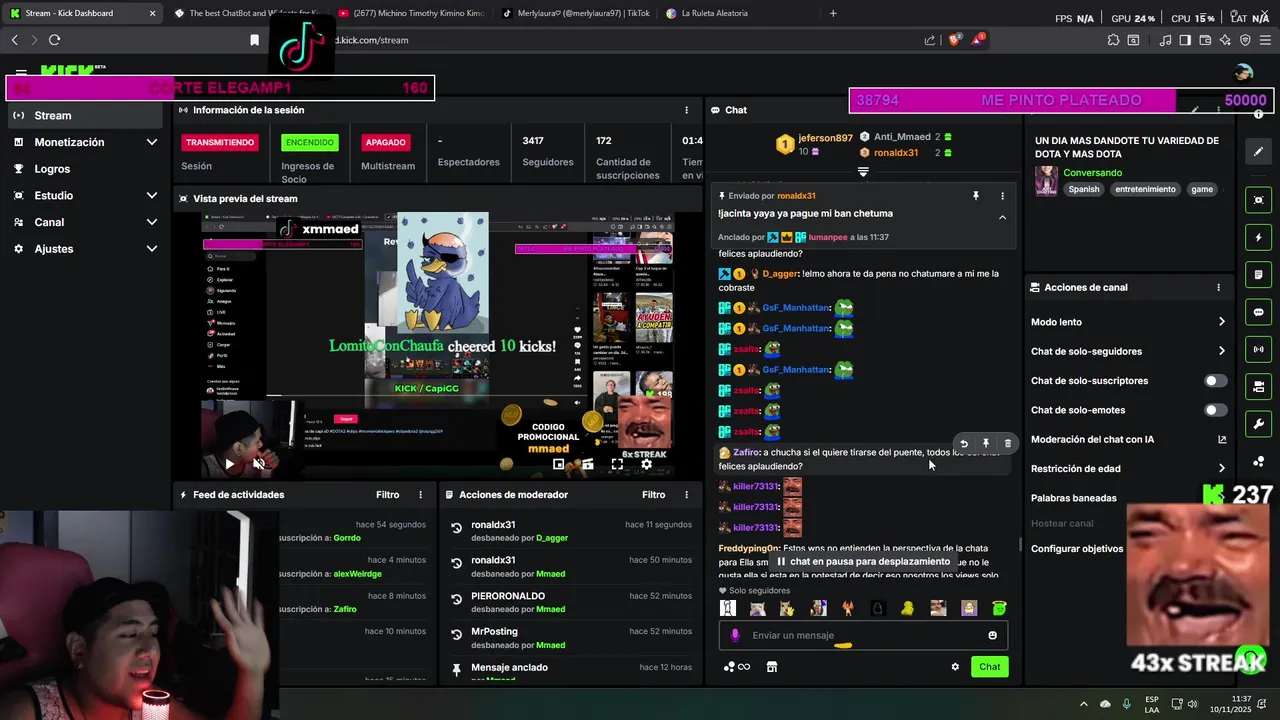Click the green Chat send button

(989, 667)
